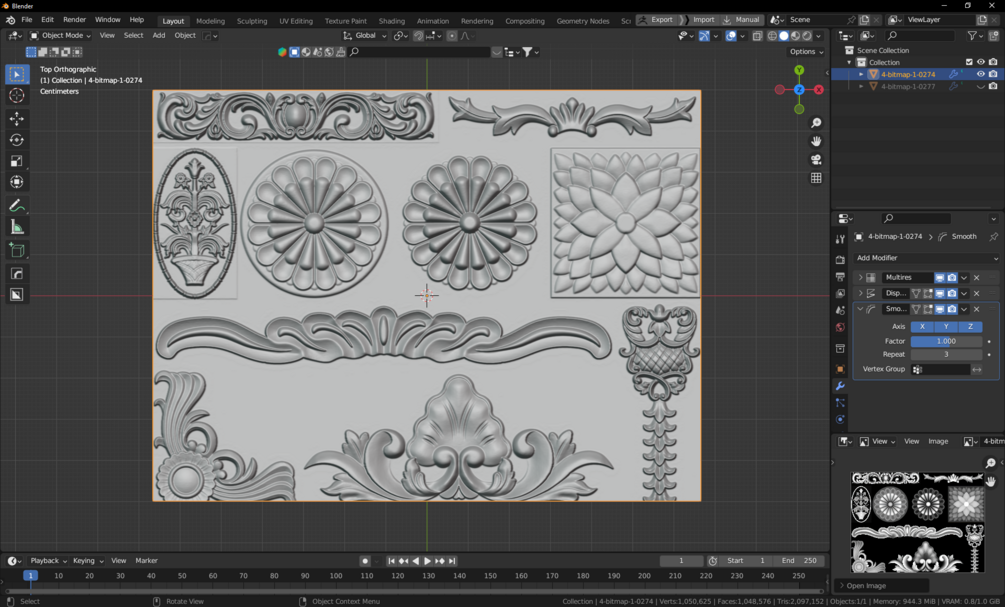Image resolution: width=1005 pixels, height=607 pixels.
Task: Click the Smooth modifier Factor slider
Action: [945, 341]
